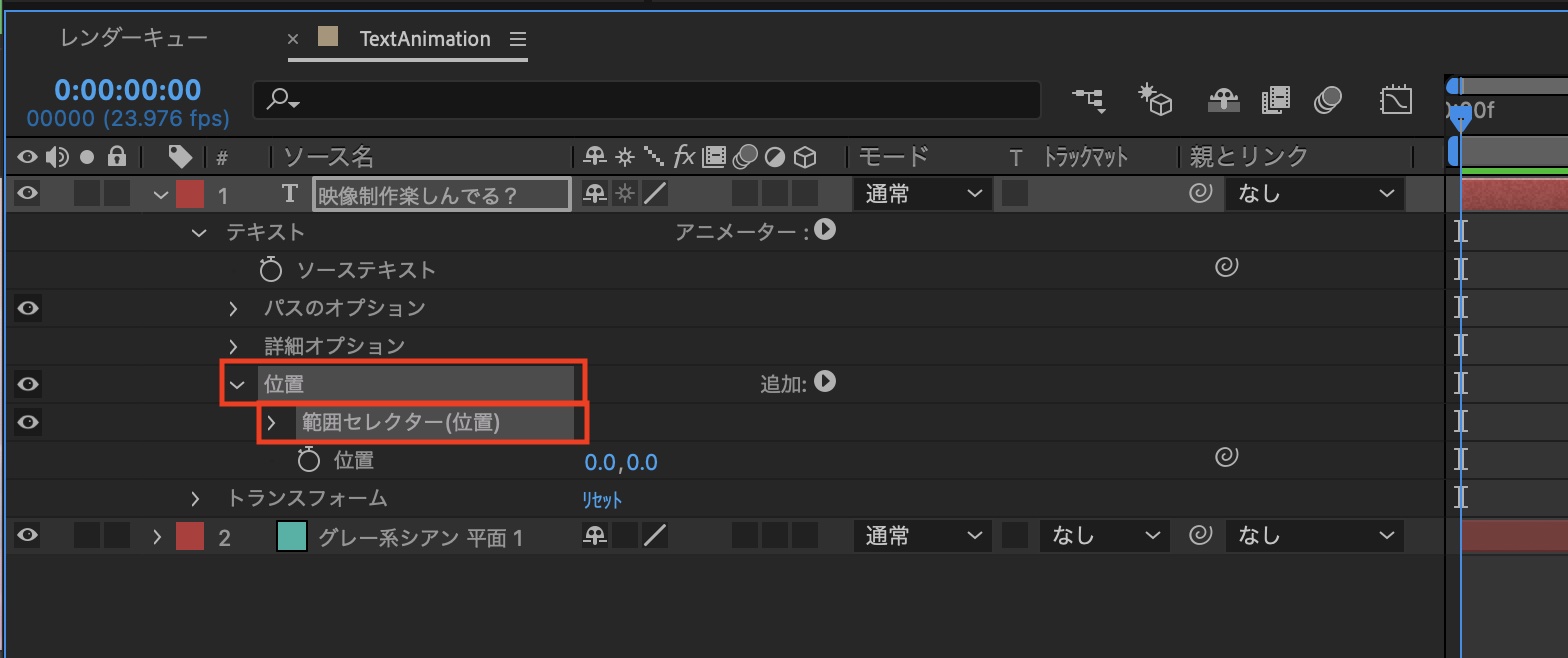Toggle the eye on パスのオプション row
1568x658 pixels.
coord(27,307)
